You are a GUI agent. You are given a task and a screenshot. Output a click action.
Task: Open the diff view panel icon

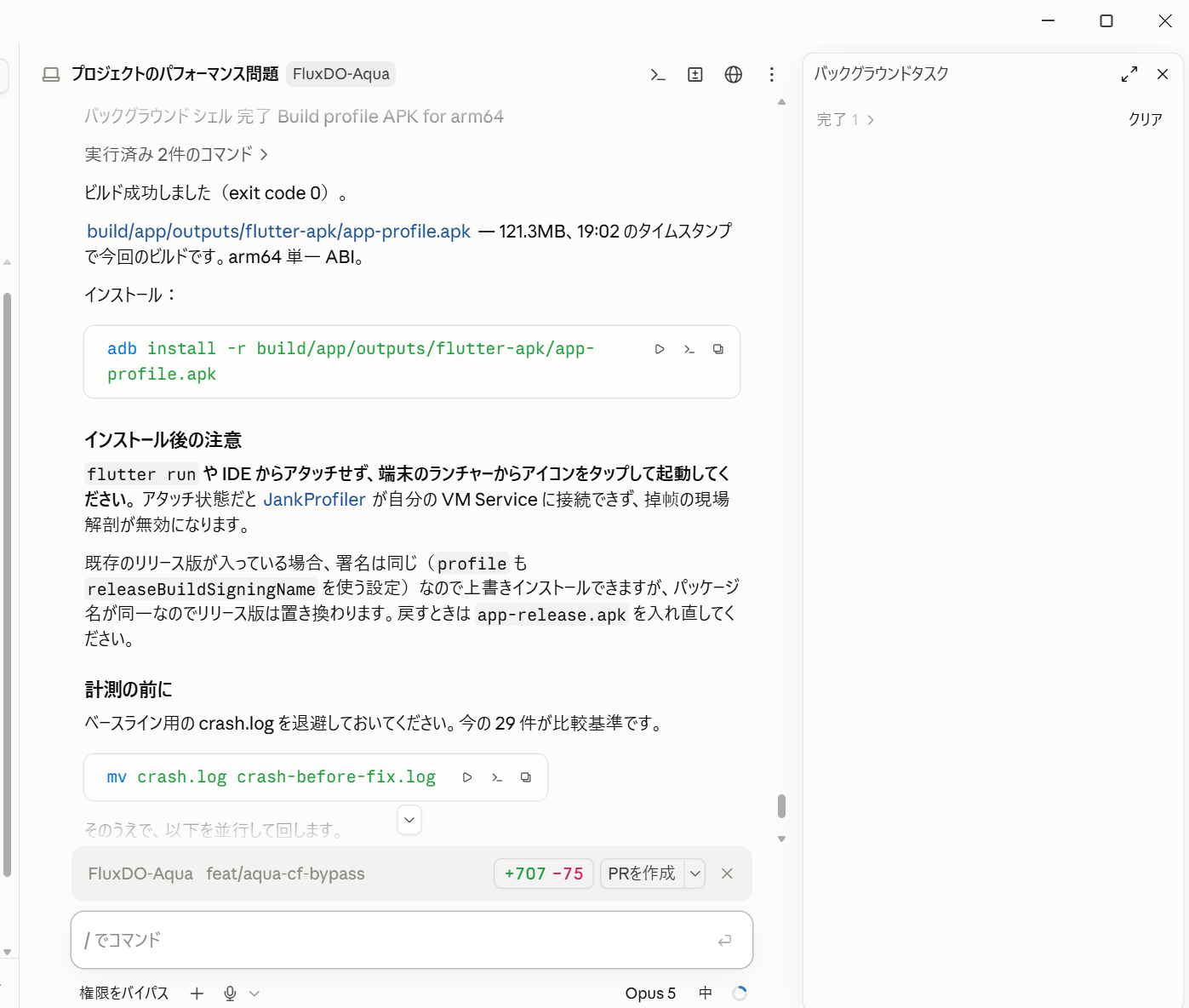[695, 75]
